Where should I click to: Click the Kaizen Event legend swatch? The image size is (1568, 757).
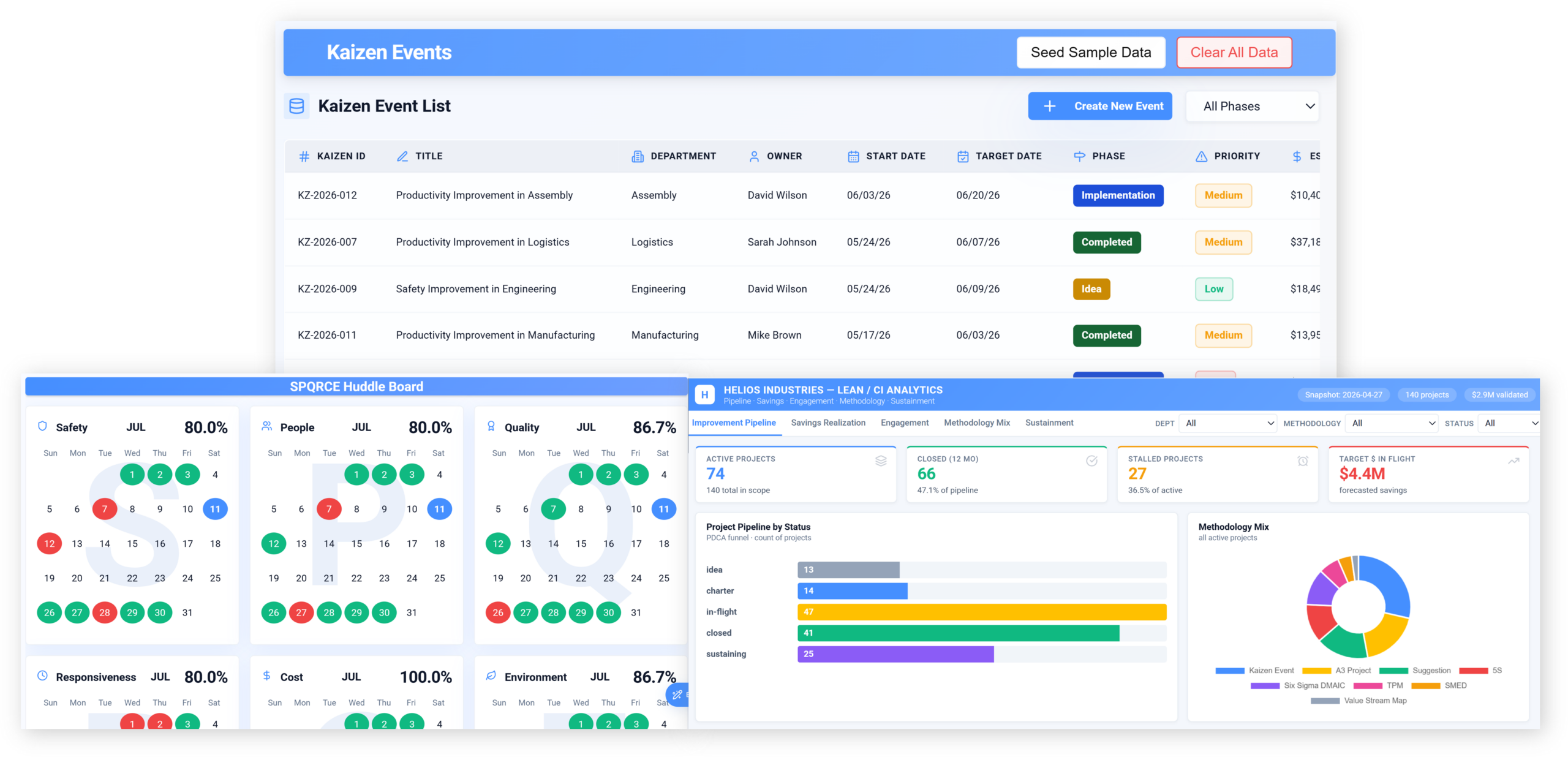(x=1229, y=671)
